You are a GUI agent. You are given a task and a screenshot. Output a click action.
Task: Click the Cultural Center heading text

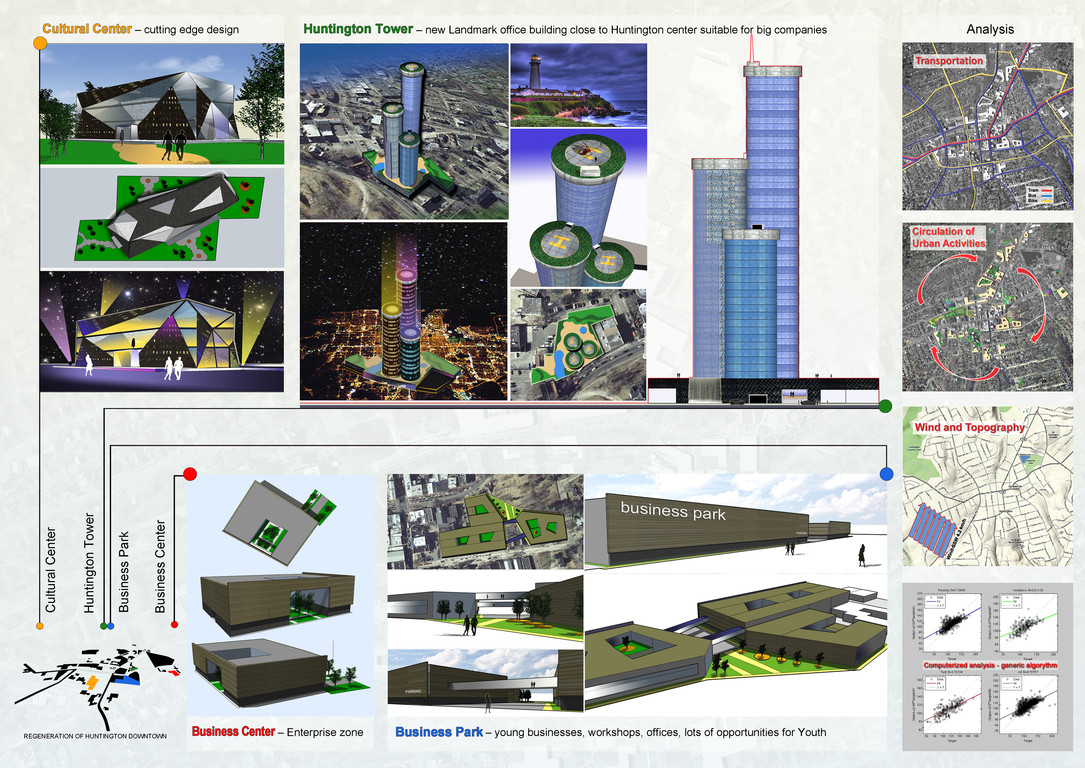(87, 29)
